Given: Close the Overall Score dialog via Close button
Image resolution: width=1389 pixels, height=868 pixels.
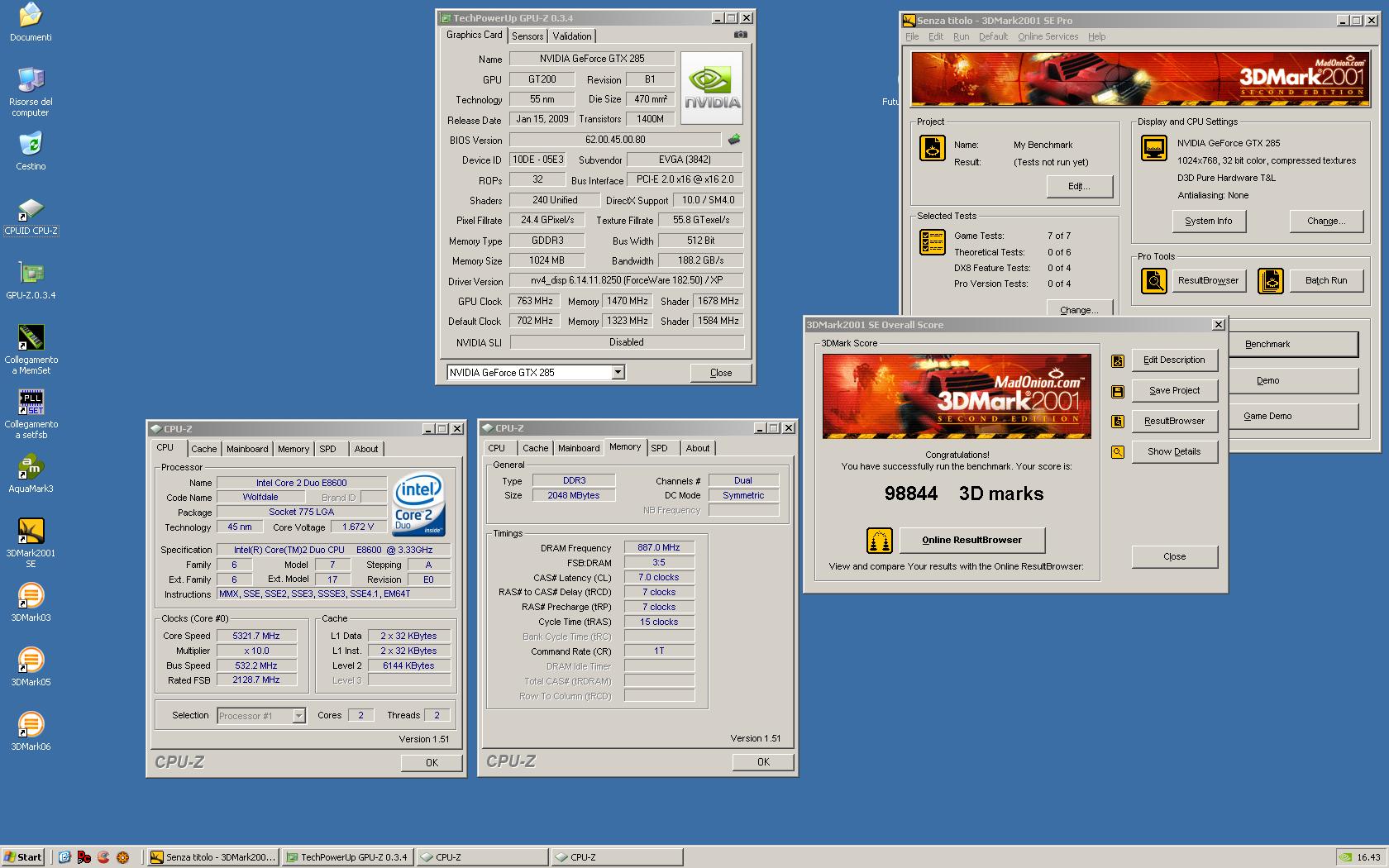Looking at the screenshot, I should coord(1174,557).
